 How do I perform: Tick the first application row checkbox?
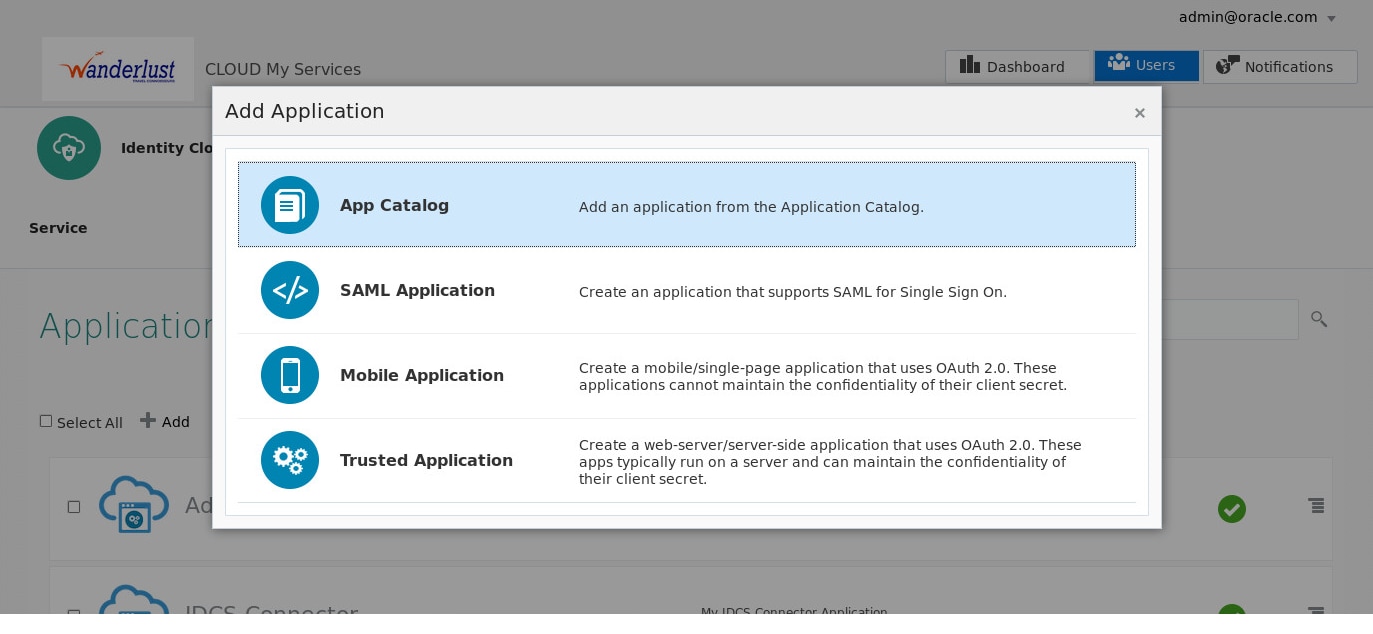click(74, 507)
